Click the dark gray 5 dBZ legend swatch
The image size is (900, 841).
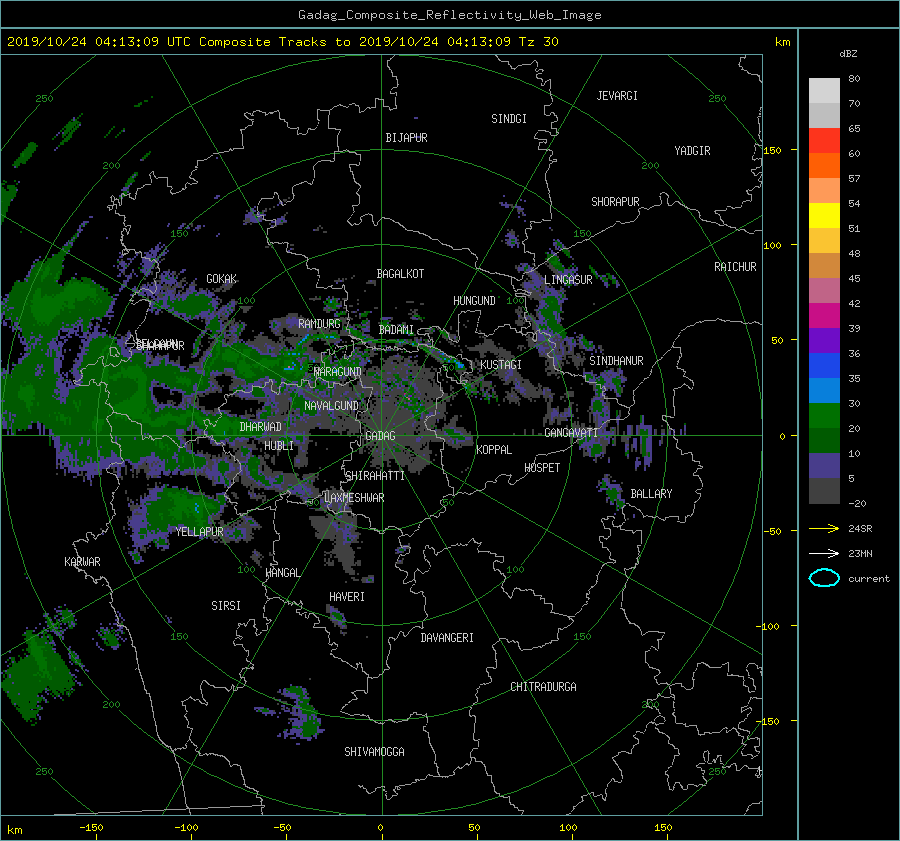(x=824, y=490)
